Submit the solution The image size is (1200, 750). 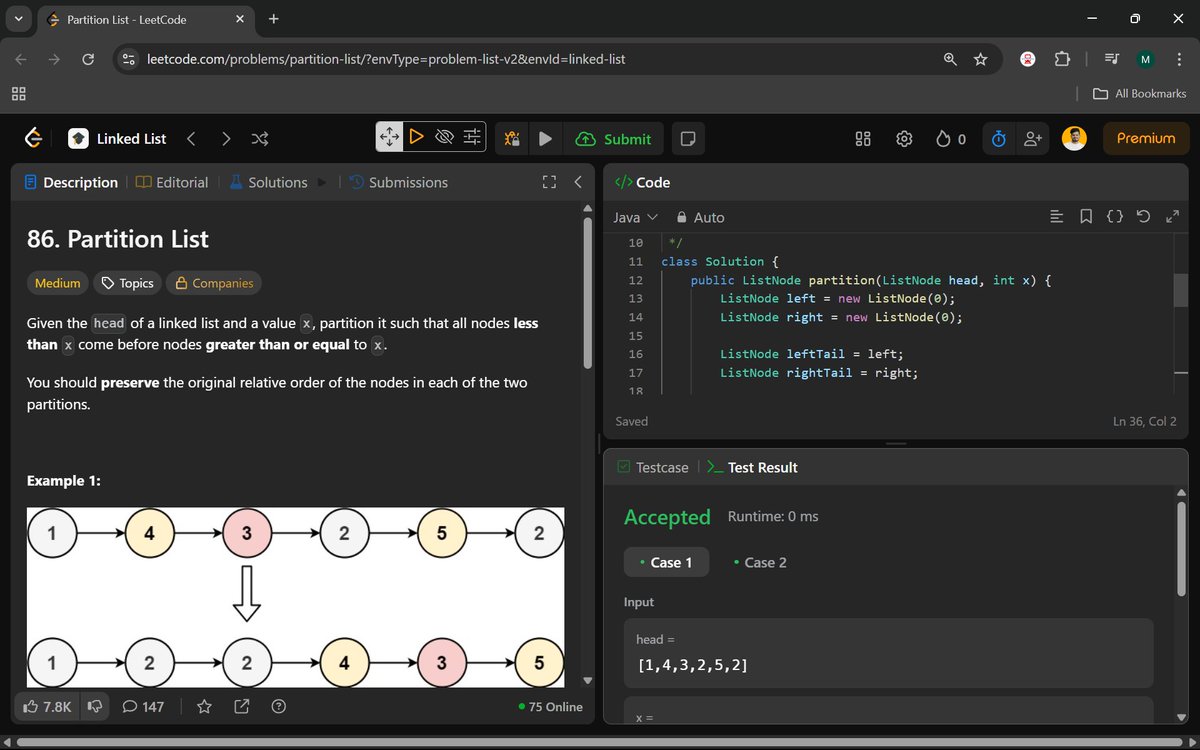coord(614,139)
